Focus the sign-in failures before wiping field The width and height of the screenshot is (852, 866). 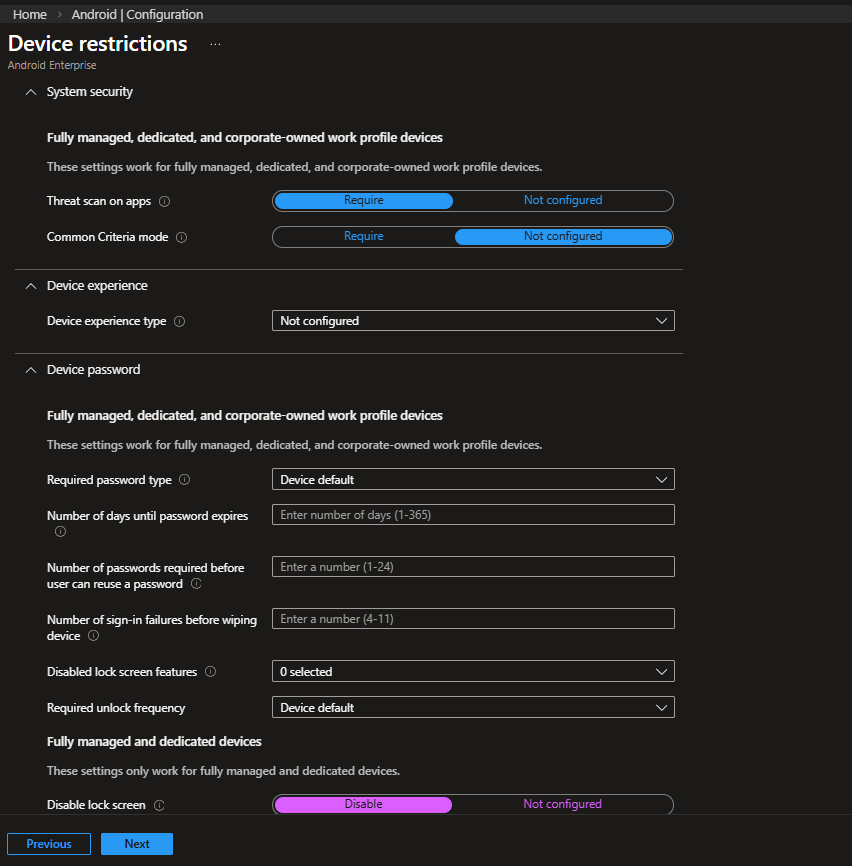473,619
